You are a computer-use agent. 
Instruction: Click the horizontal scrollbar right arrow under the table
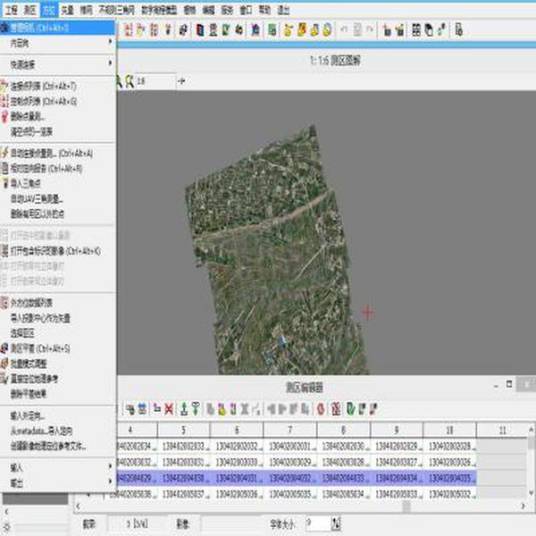523,506
